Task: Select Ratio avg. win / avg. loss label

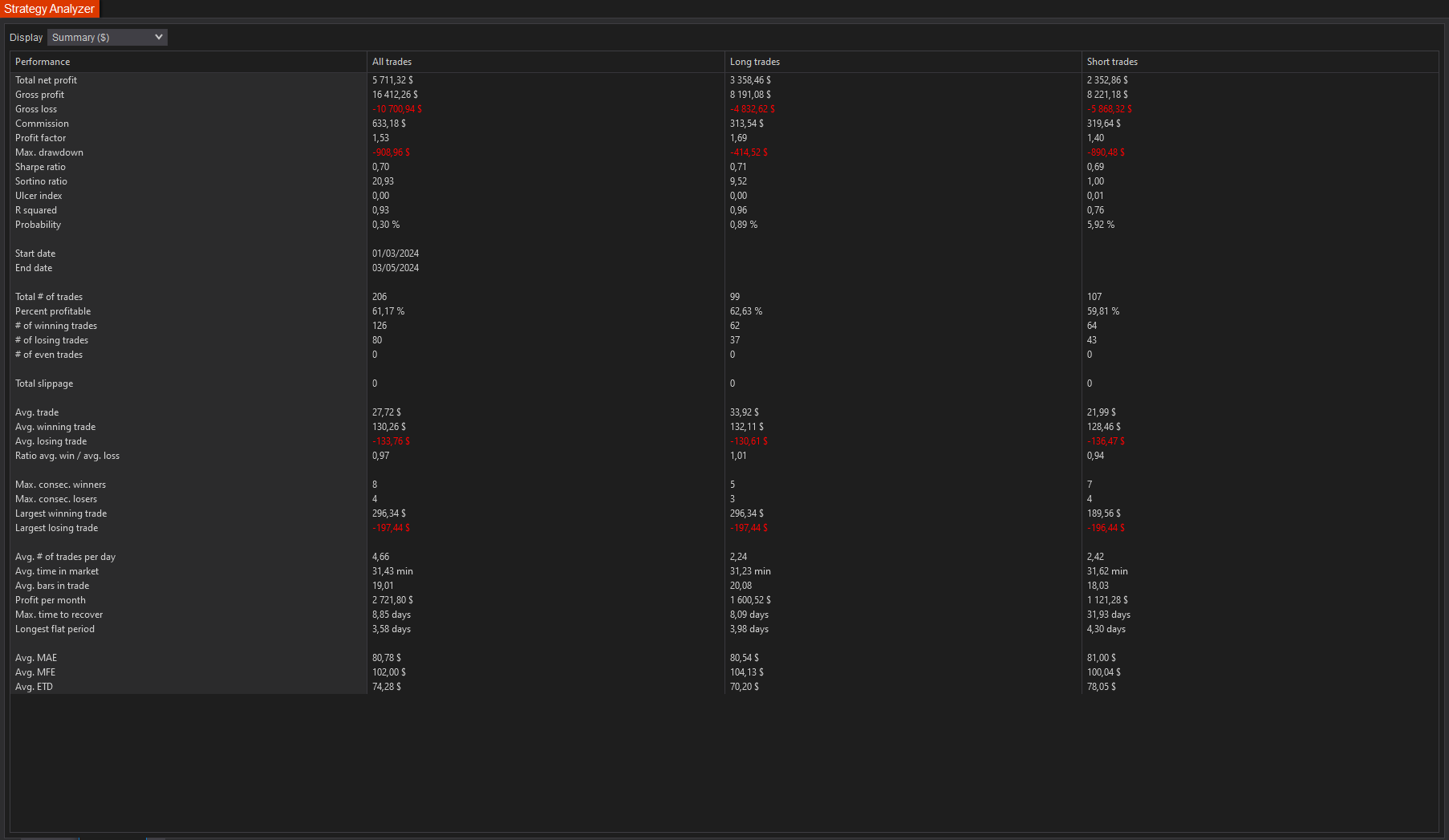Action: (67, 456)
